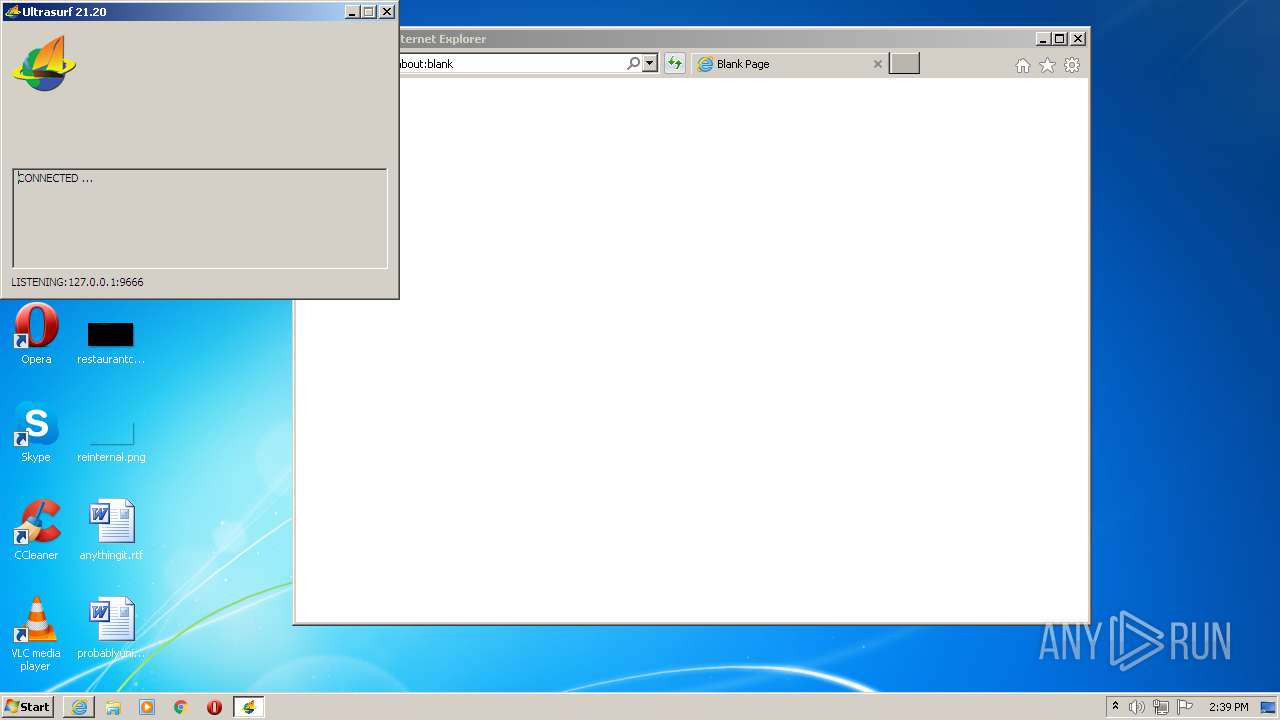Open the Windows Start menu
1280x720 pixels.
point(28,707)
